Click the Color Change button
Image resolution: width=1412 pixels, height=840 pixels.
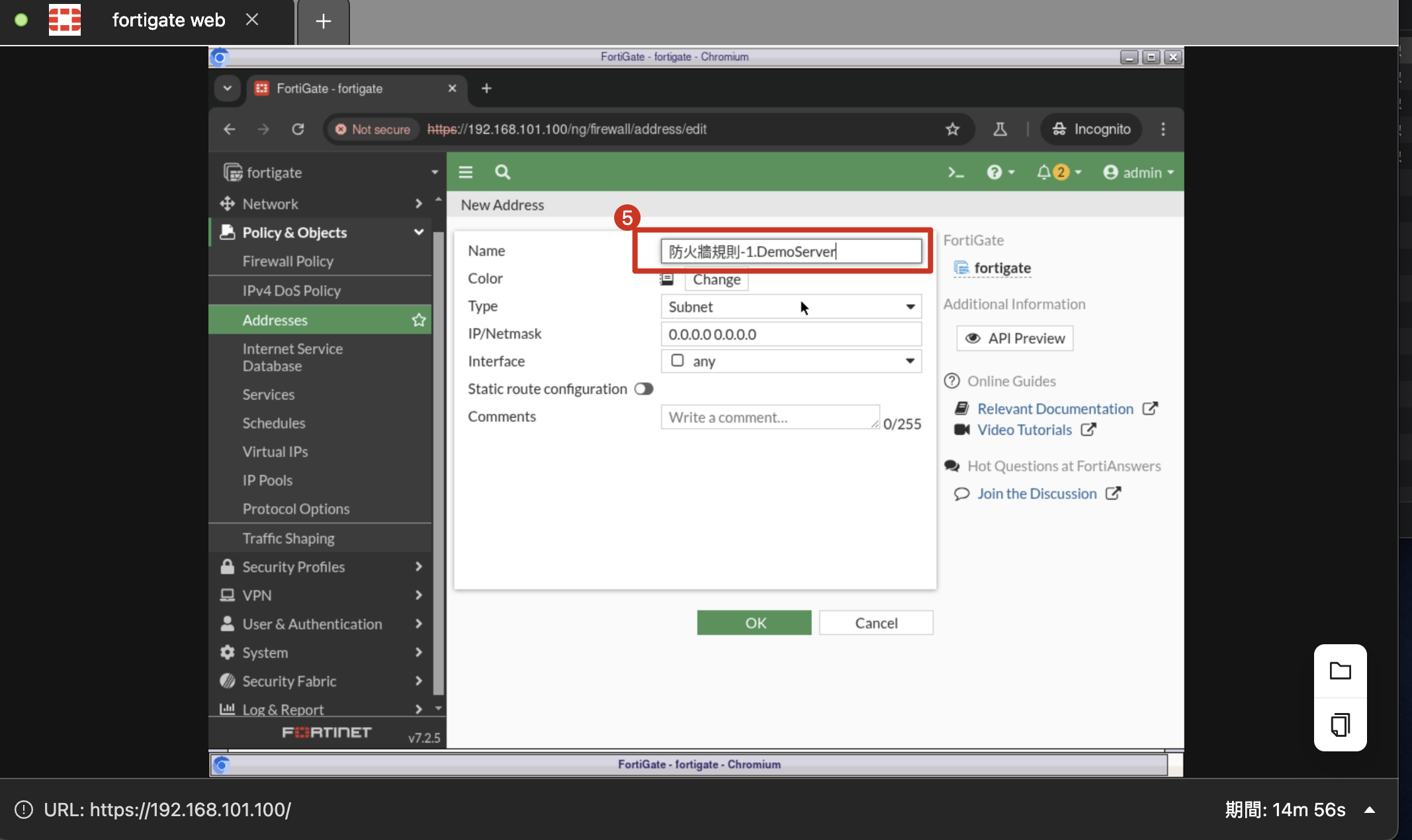[716, 280]
